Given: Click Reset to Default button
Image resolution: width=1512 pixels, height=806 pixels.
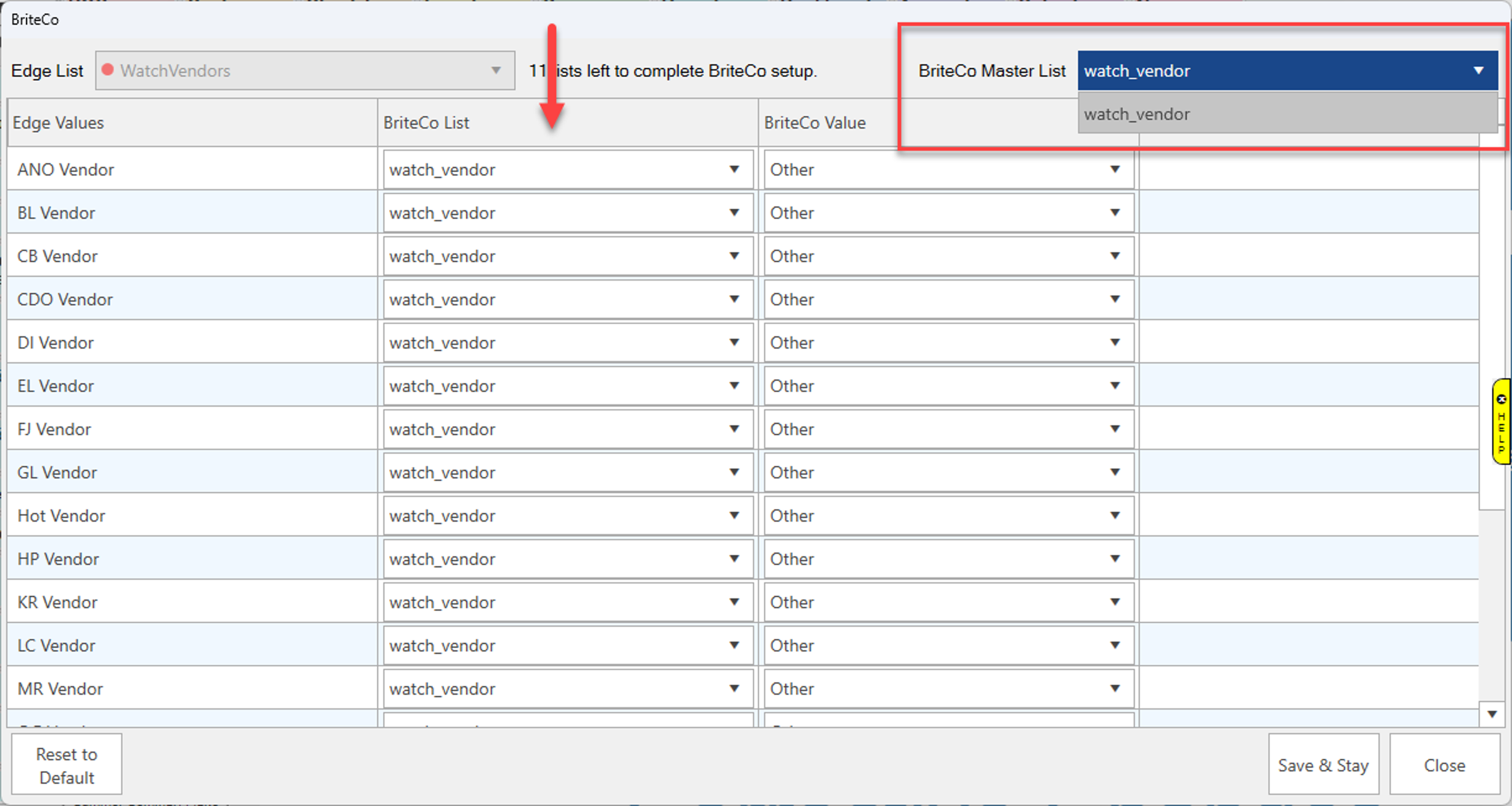Looking at the screenshot, I should (67, 765).
